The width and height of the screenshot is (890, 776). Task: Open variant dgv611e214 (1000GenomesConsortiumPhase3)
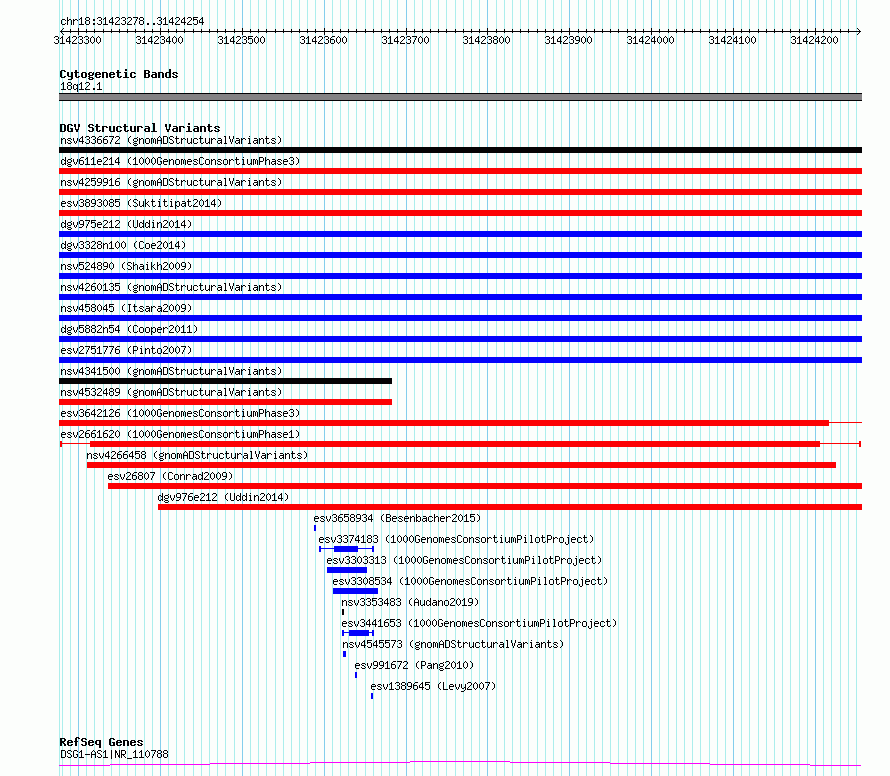click(x=180, y=161)
